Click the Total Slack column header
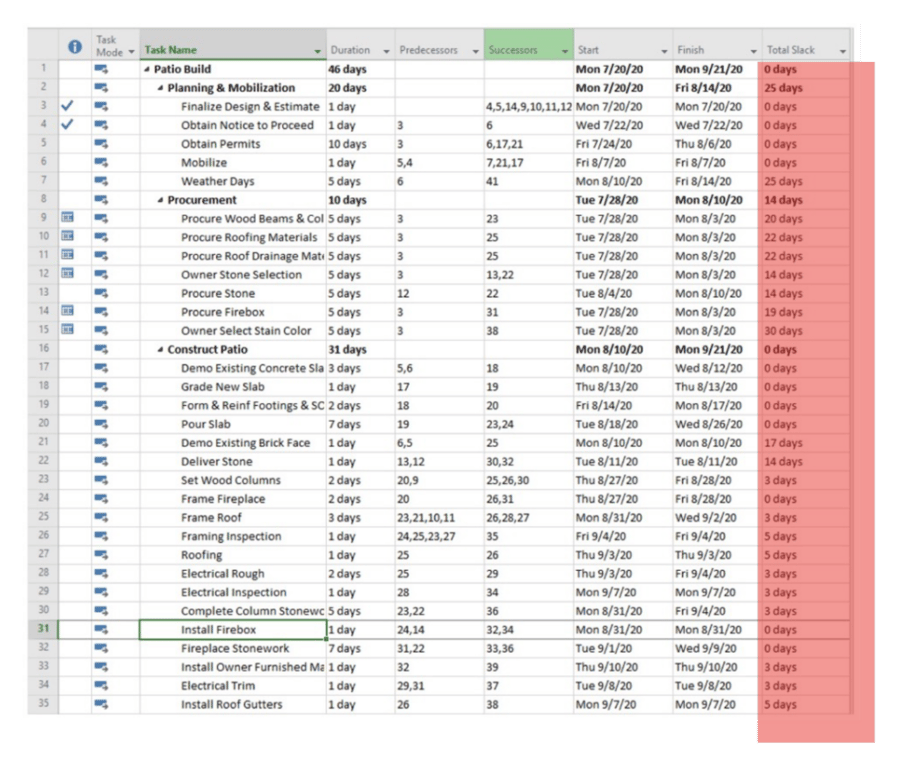900x772 pixels. [x=790, y=46]
